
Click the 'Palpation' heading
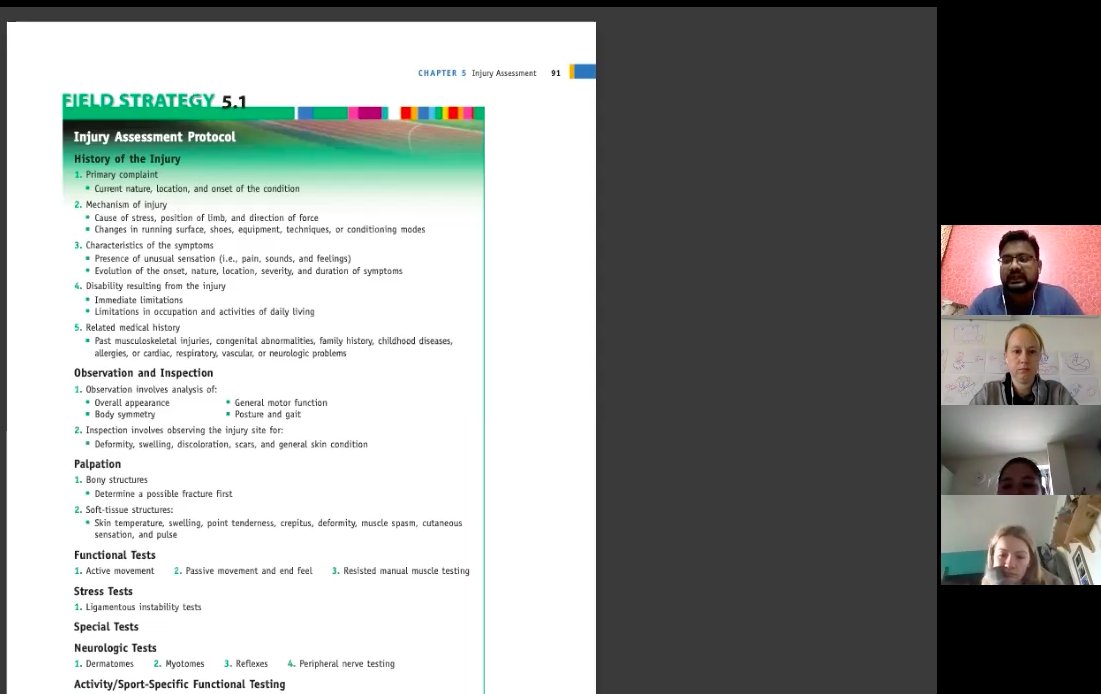(x=98, y=464)
